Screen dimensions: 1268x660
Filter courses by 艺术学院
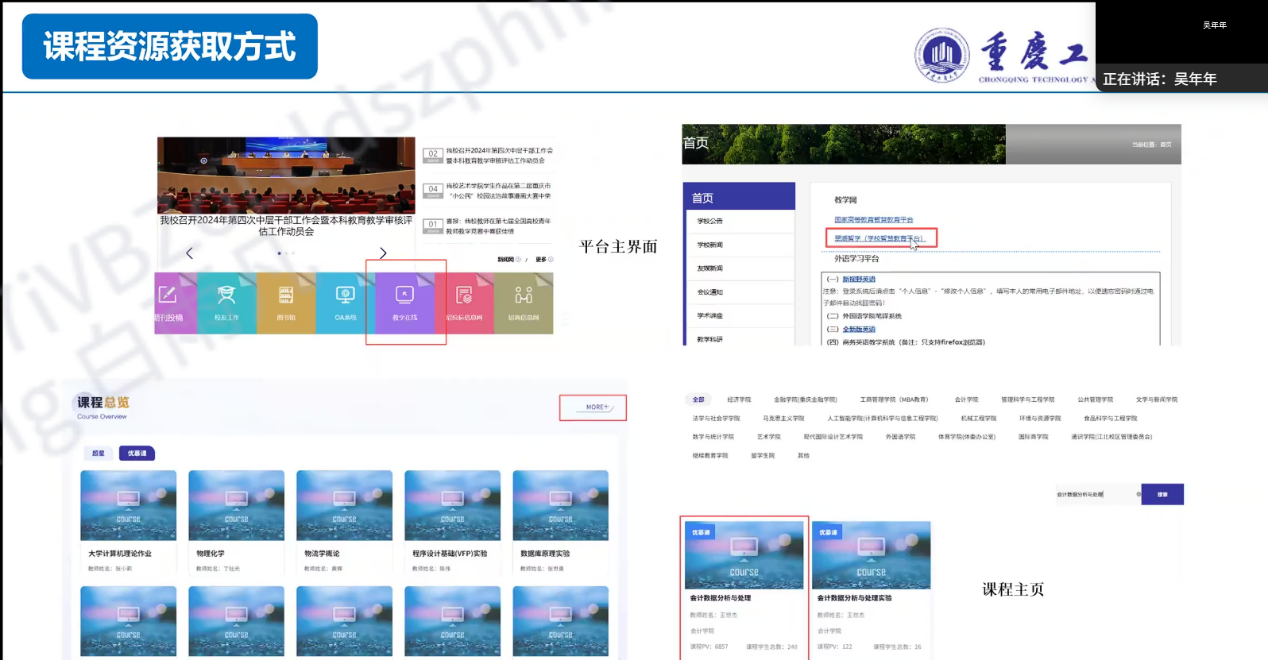pos(768,437)
